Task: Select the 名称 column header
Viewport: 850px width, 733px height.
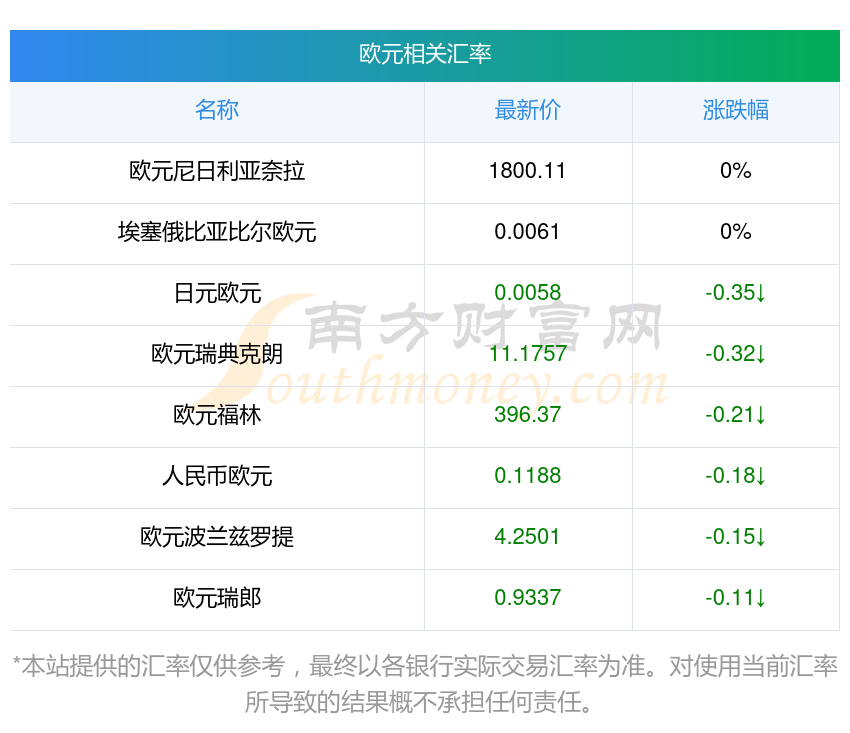Action: (x=217, y=110)
